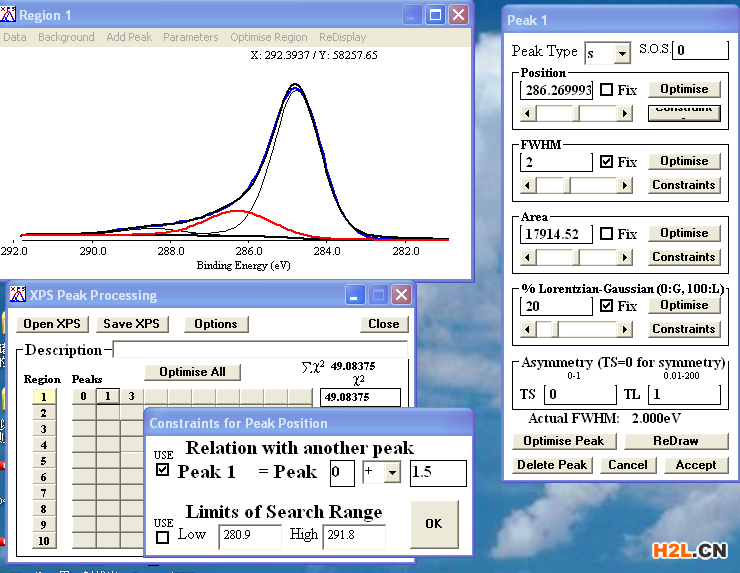
Task: Click Lorentzian-Gaussian slider right arrow
Action: point(625,329)
